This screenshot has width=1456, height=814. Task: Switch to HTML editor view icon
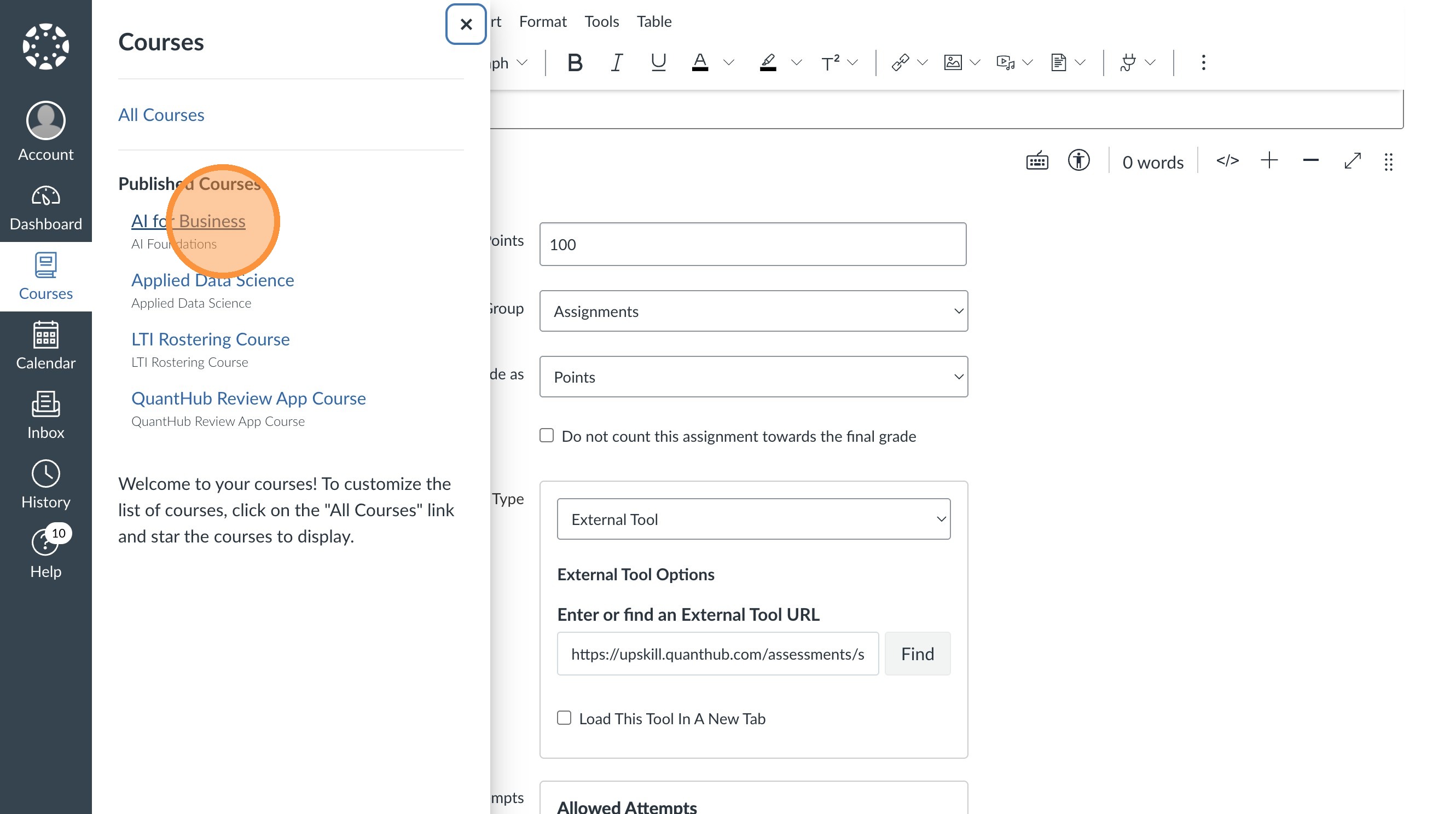pyautogui.click(x=1227, y=161)
